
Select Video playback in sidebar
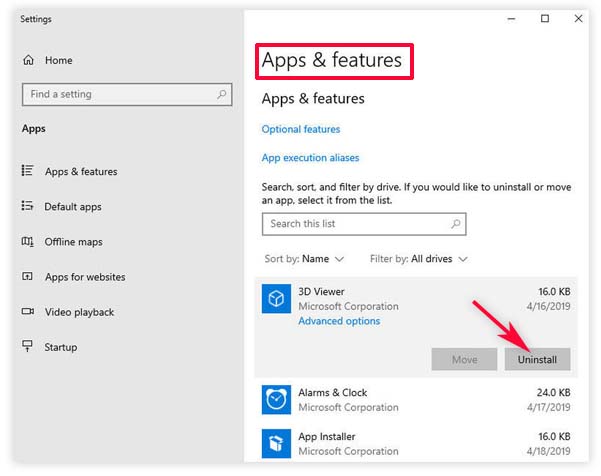pyautogui.click(x=79, y=312)
